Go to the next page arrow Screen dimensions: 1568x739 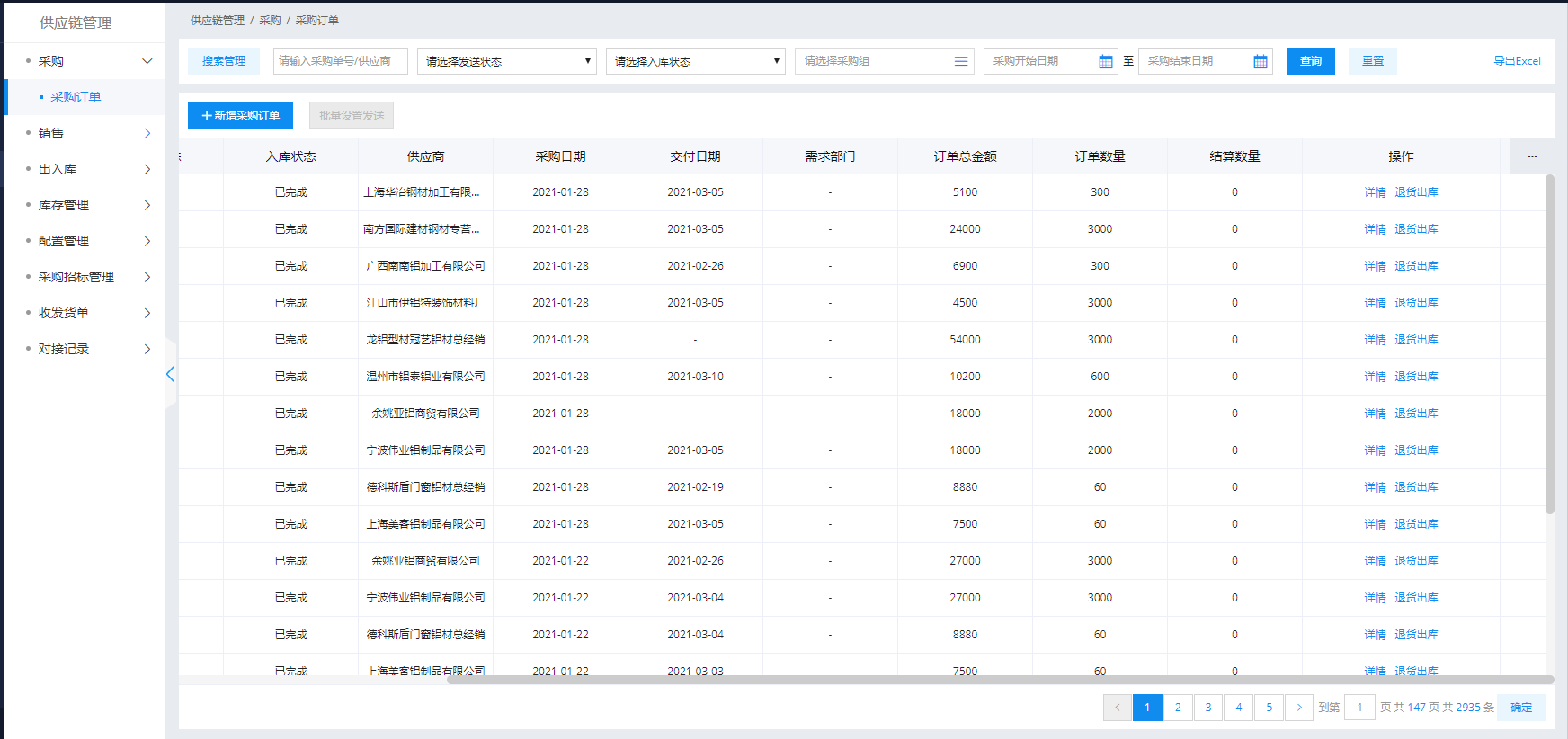[1298, 708]
